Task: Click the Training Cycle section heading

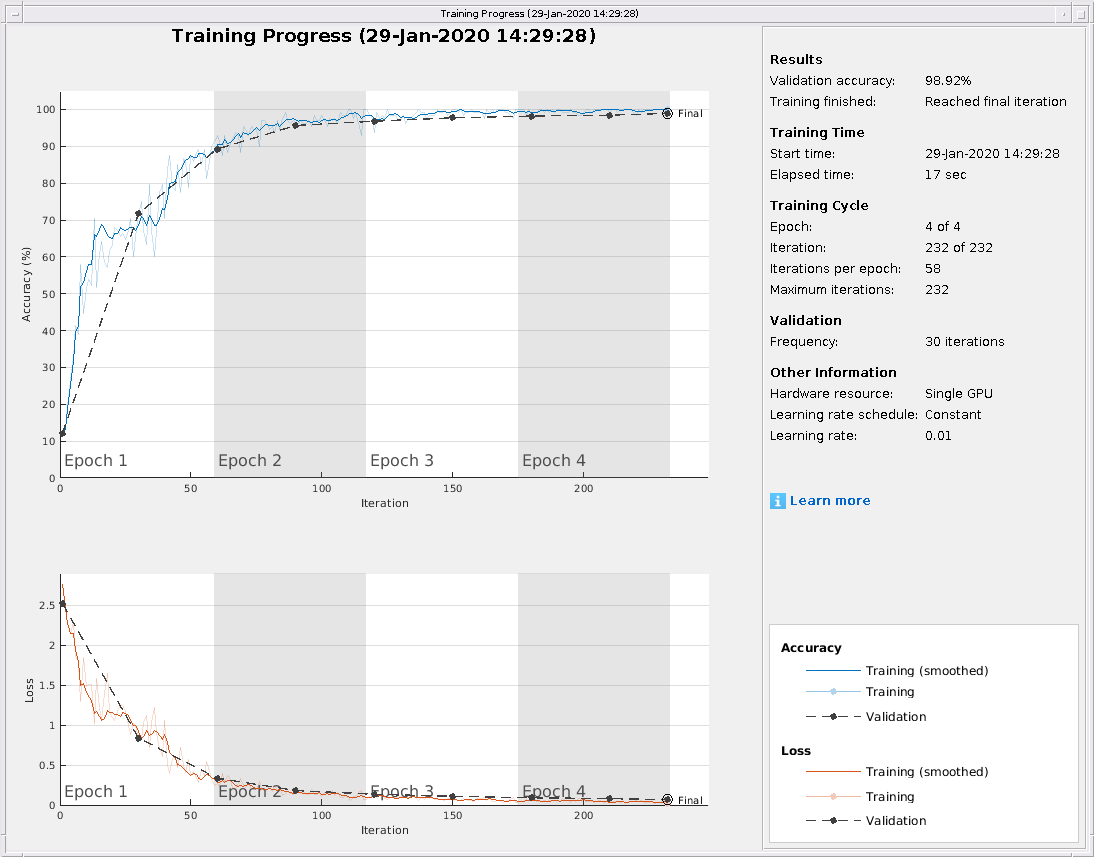Action: click(x=819, y=205)
